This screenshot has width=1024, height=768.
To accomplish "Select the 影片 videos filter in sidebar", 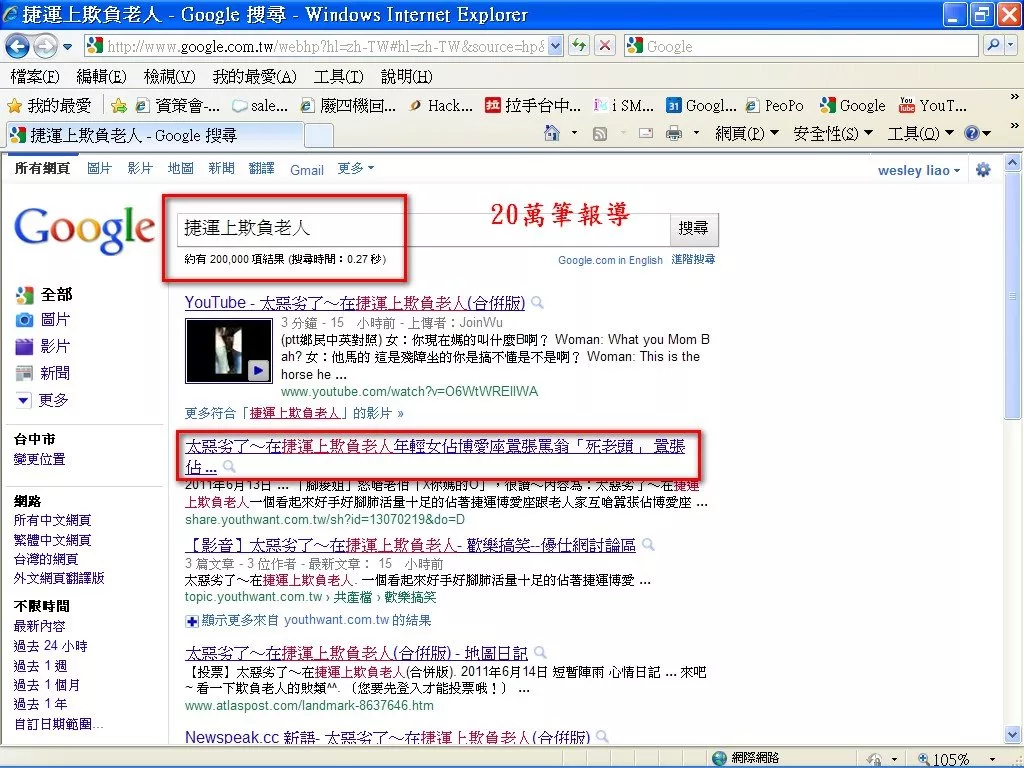I will (x=43, y=346).
